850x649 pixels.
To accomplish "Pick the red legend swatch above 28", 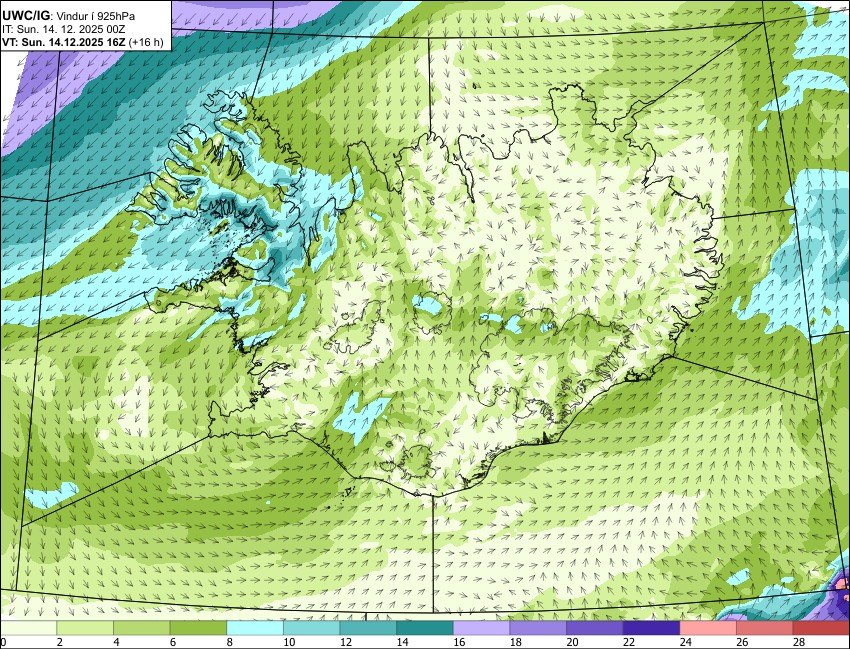I will tap(821, 628).
